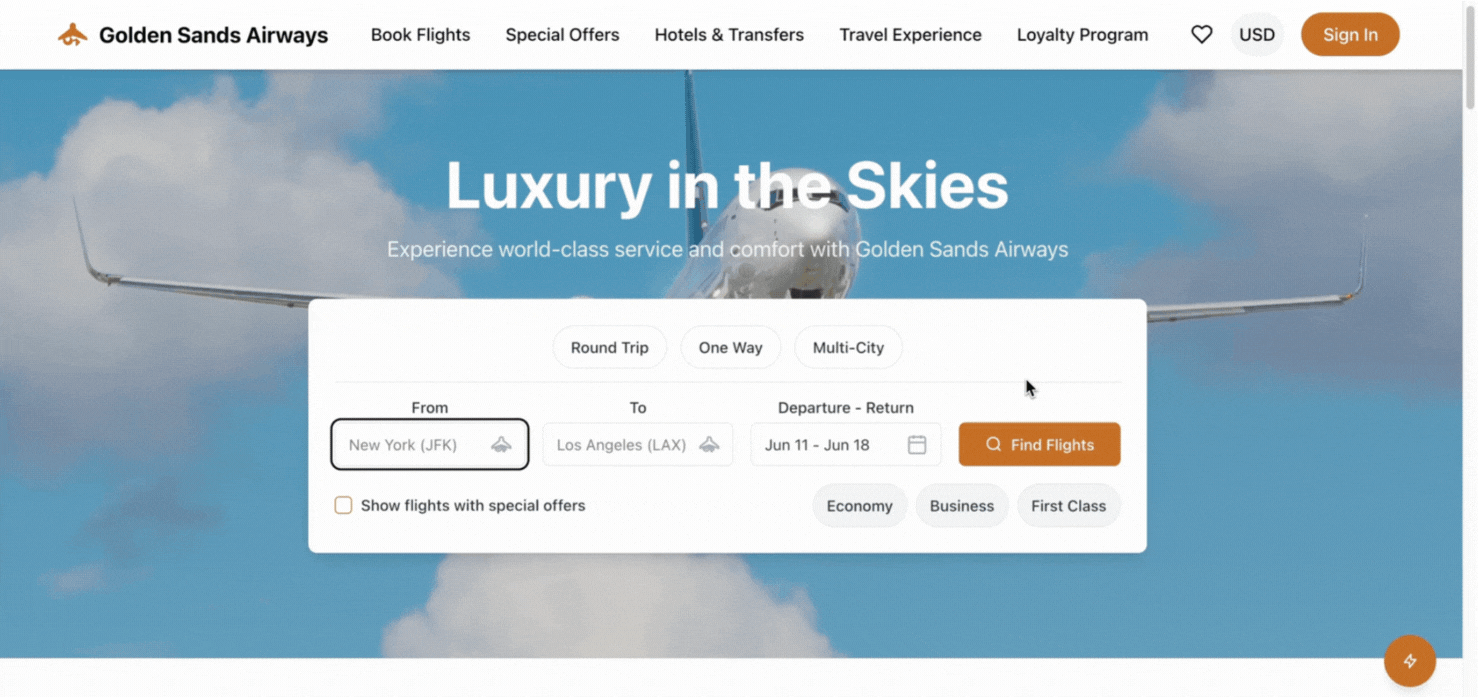Enable show flights with special offers
Image resolution: width=1478 pixels, height=697 pixels.
[343, 505]
